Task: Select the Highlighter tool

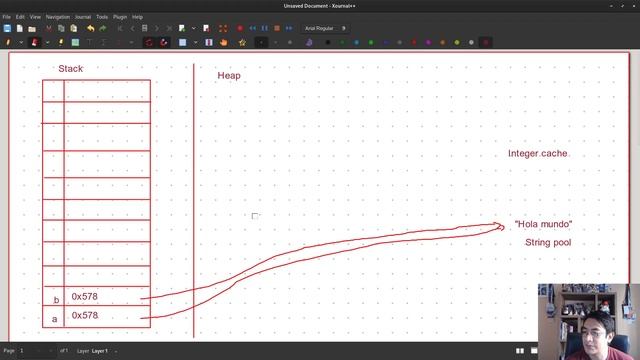Action: [61, 42]
